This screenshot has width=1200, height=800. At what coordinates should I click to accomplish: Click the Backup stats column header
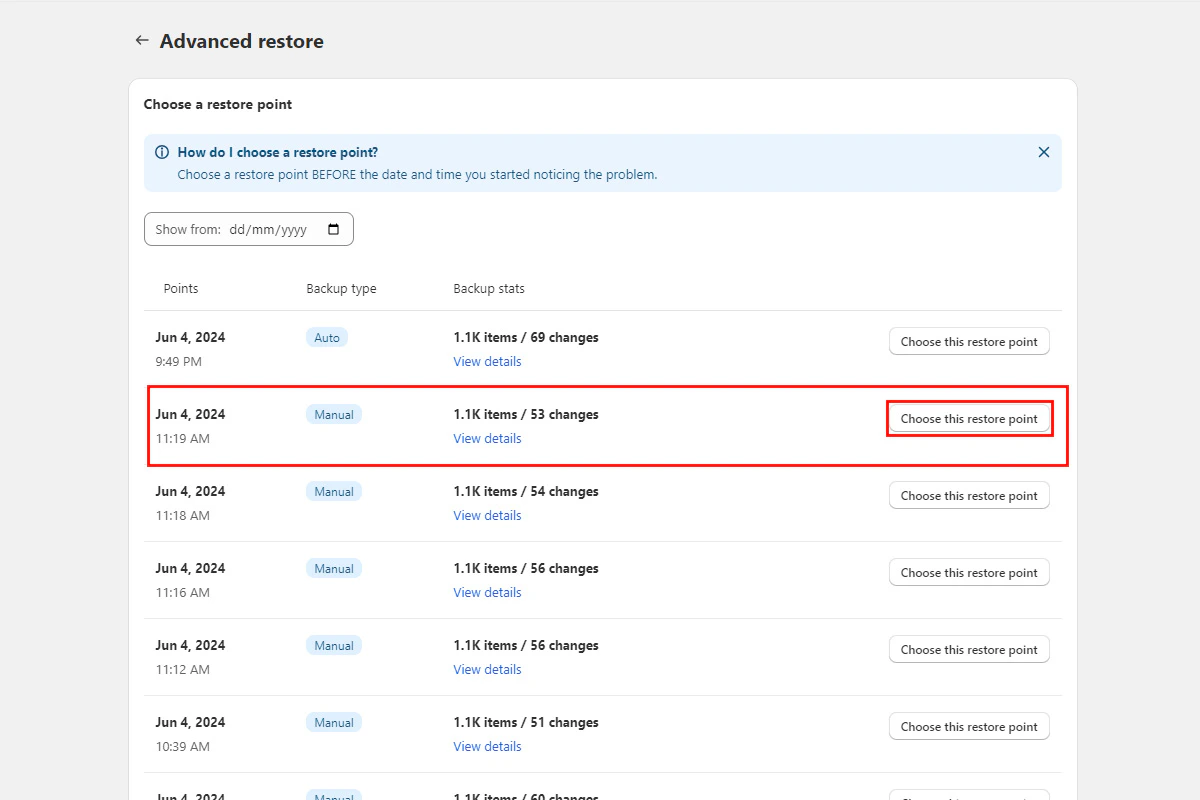[x=489, y=288]
